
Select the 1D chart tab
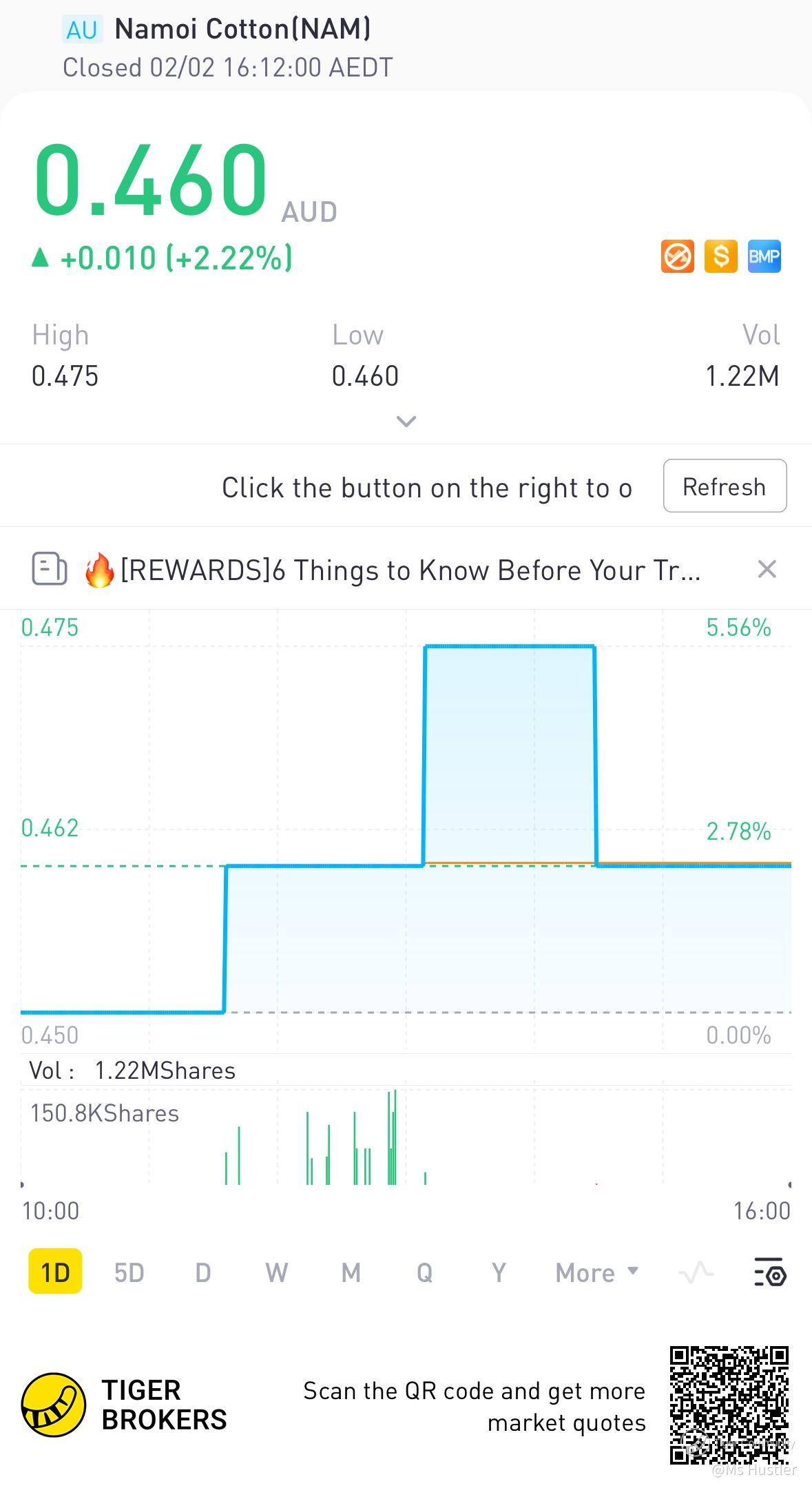[55, 1272]
